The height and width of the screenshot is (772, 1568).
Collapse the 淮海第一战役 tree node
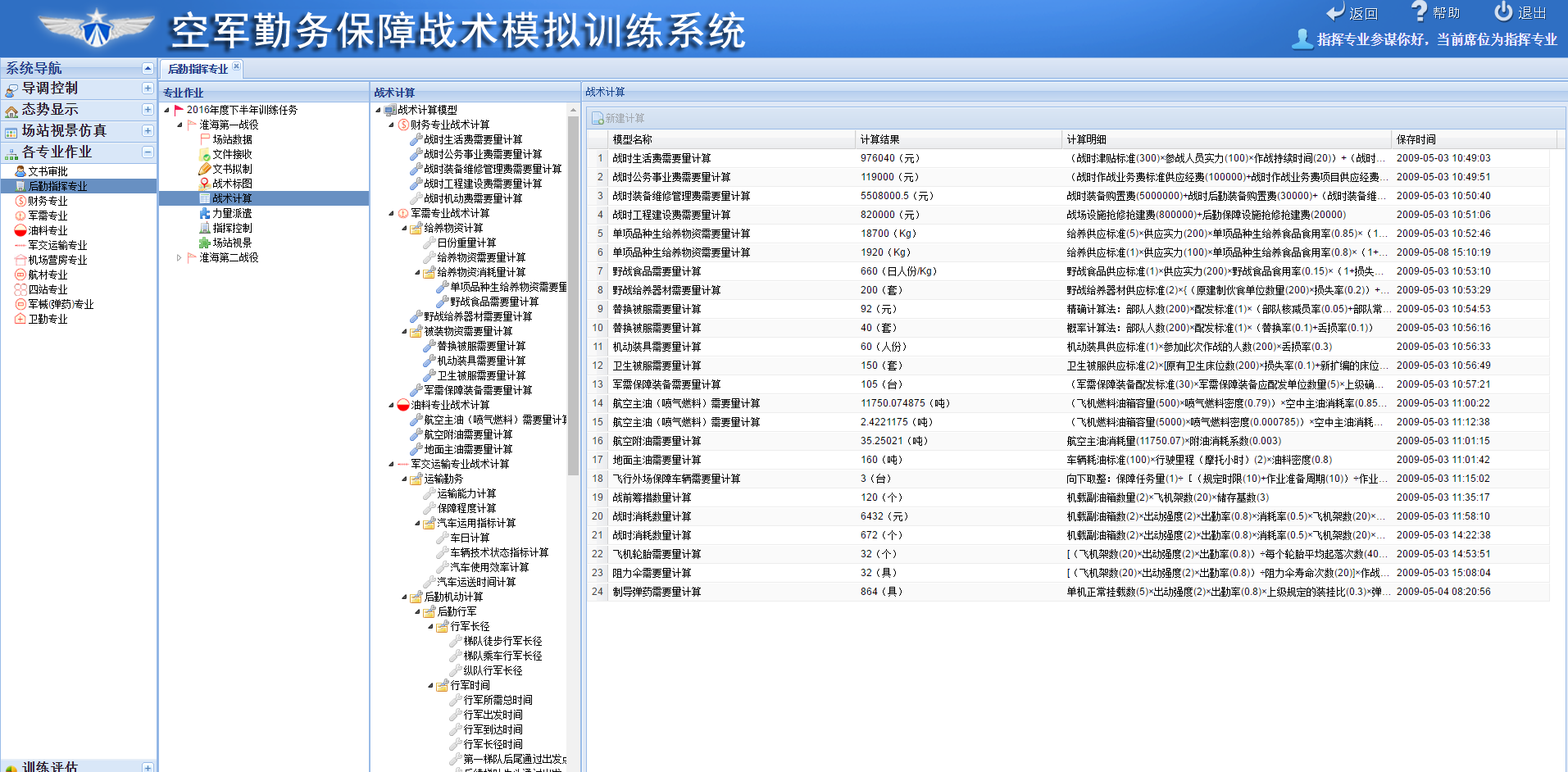tap(180, 125)
